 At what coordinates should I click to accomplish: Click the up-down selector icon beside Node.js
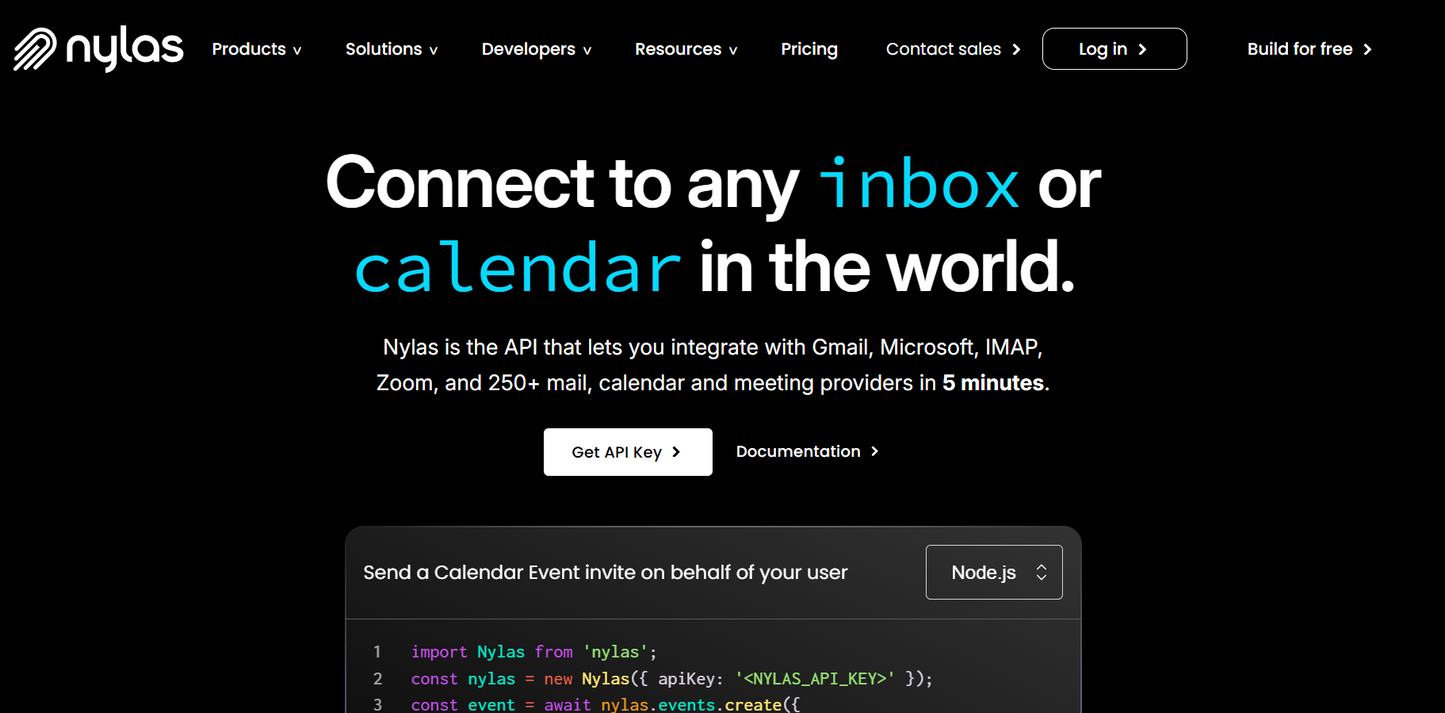click(x=1041, y=572)
